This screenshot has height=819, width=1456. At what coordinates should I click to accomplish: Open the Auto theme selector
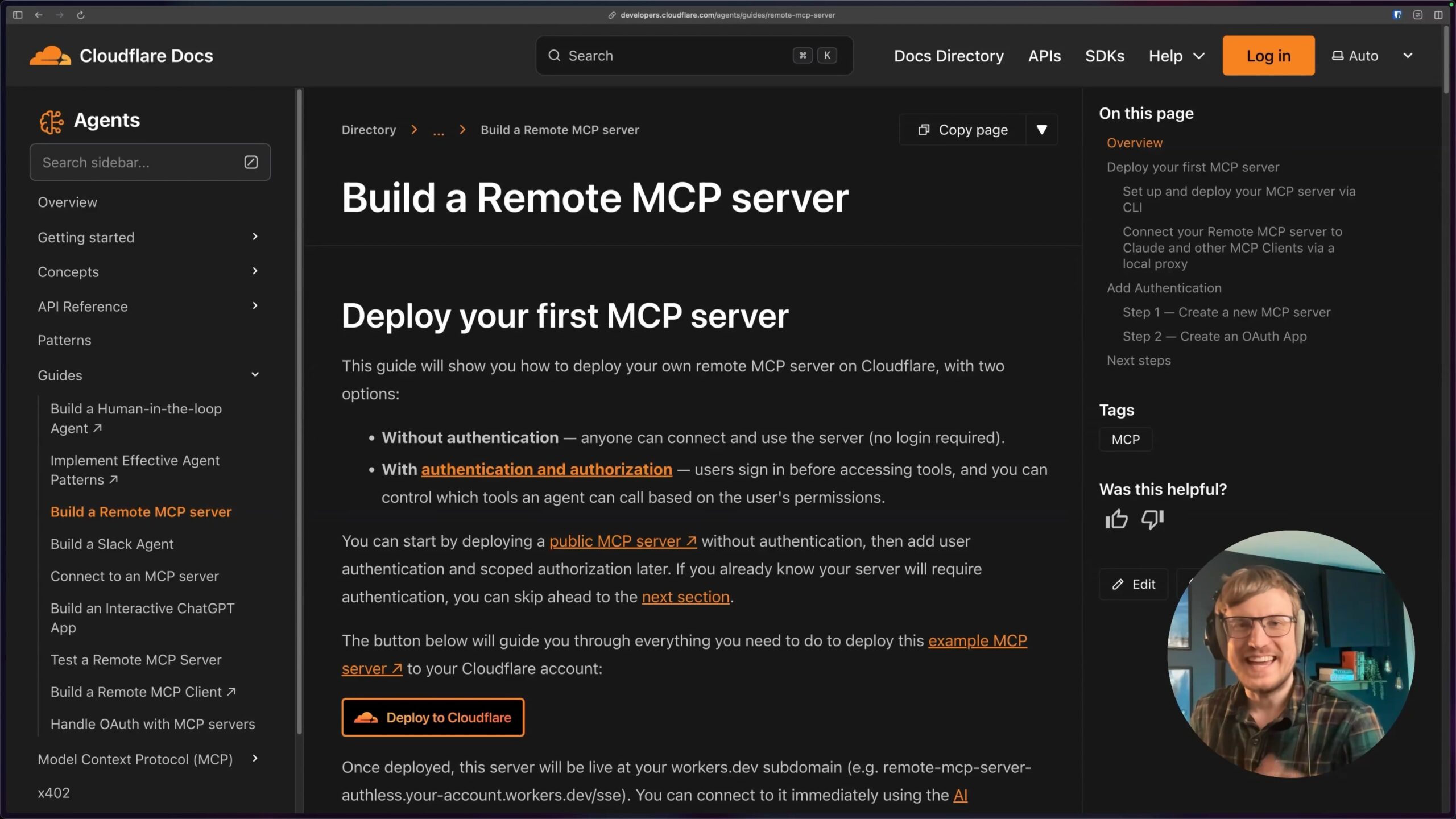(1372, 56)
